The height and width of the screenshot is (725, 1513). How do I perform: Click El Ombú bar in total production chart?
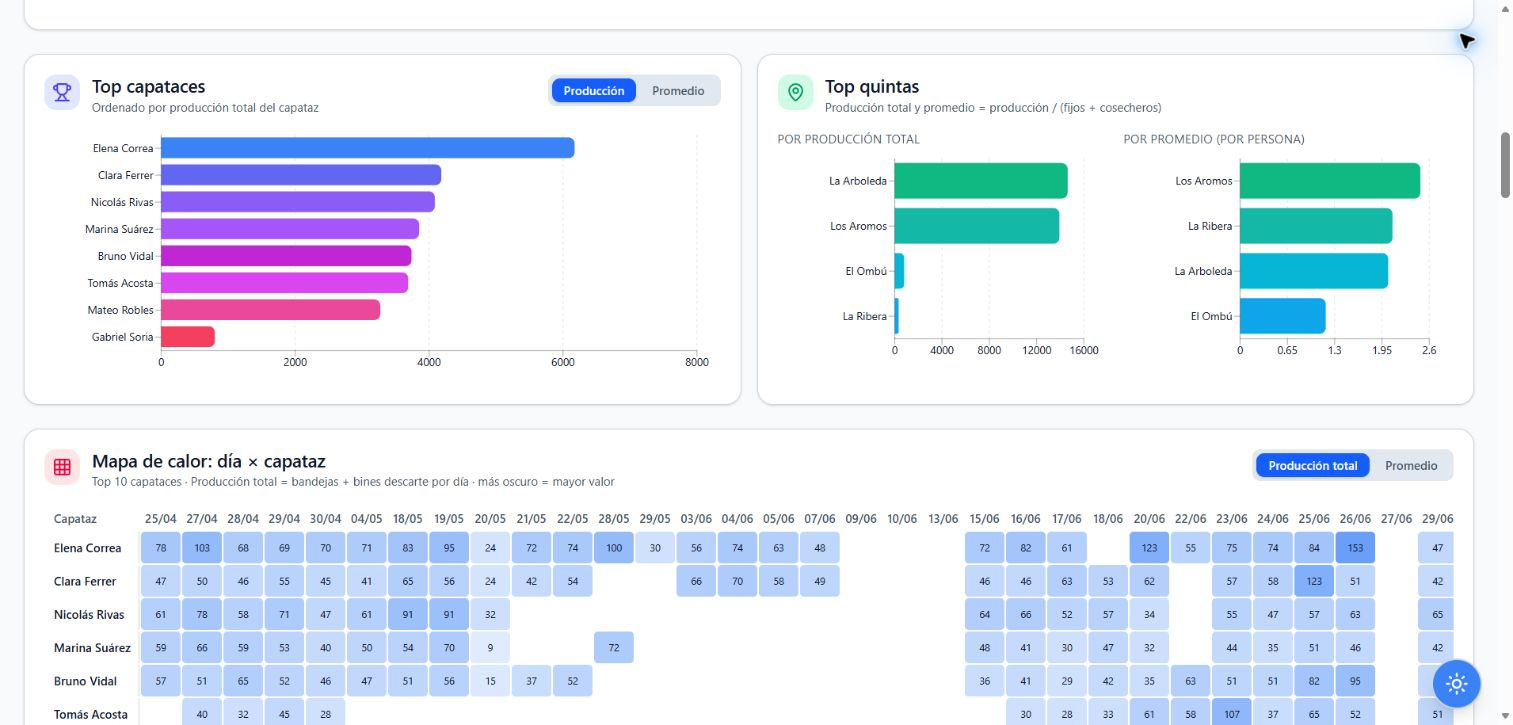click(x=899, y=271)
